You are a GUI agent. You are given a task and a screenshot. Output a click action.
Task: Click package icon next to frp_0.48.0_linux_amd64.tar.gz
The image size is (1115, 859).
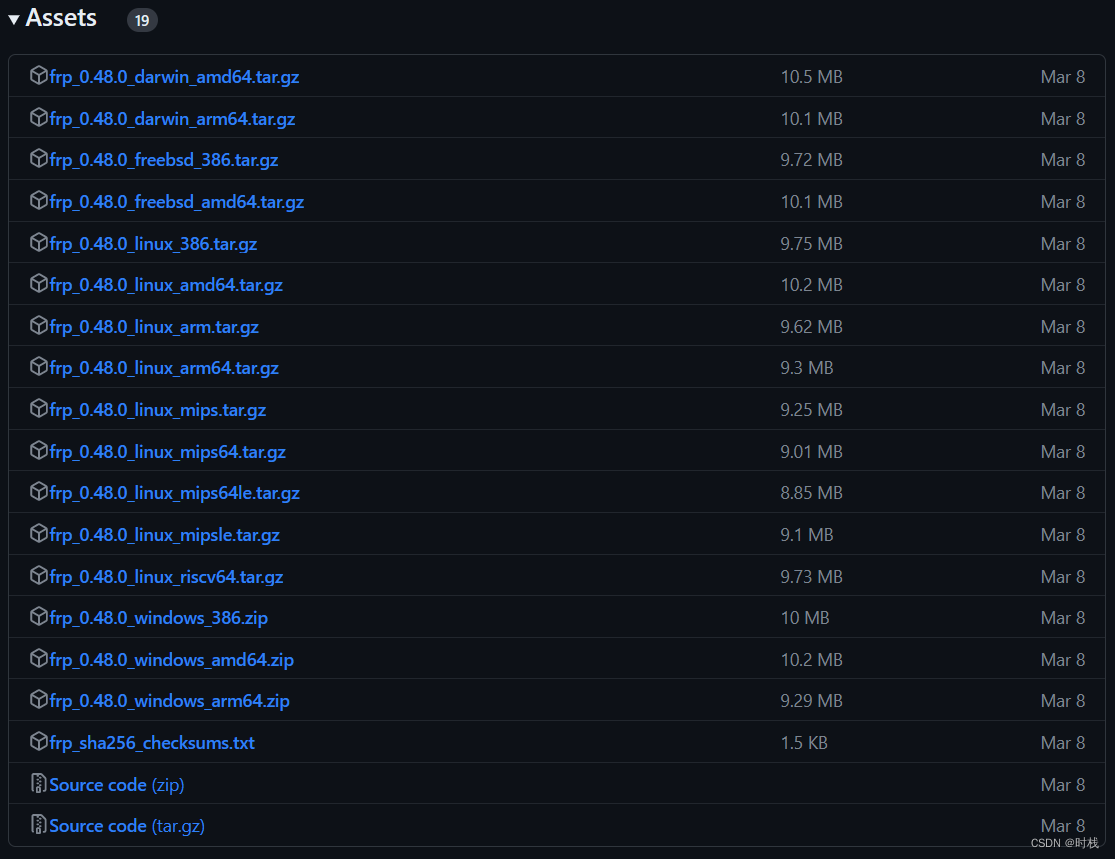coord(39,284)
